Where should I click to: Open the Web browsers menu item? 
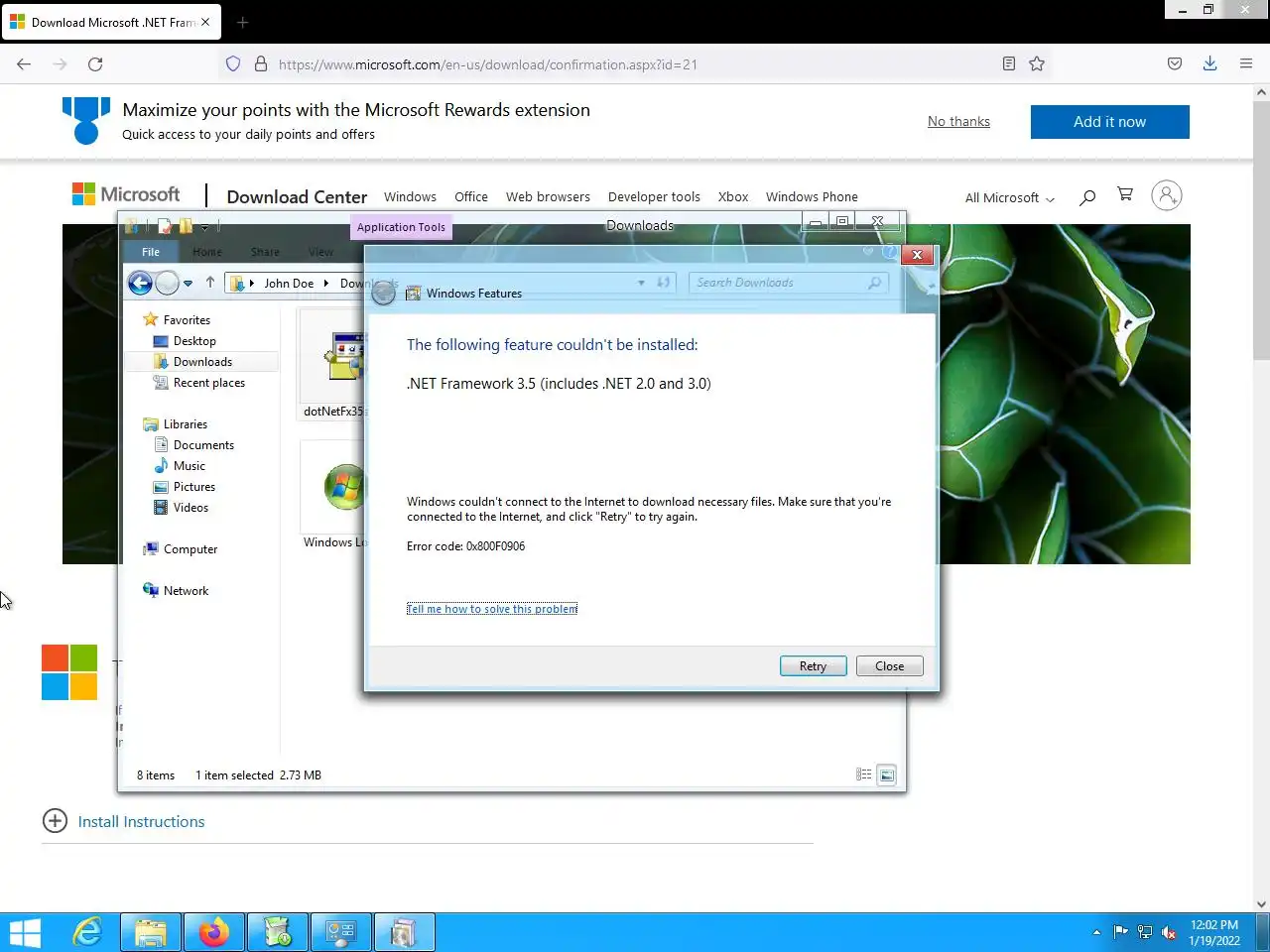pos(548,196)
